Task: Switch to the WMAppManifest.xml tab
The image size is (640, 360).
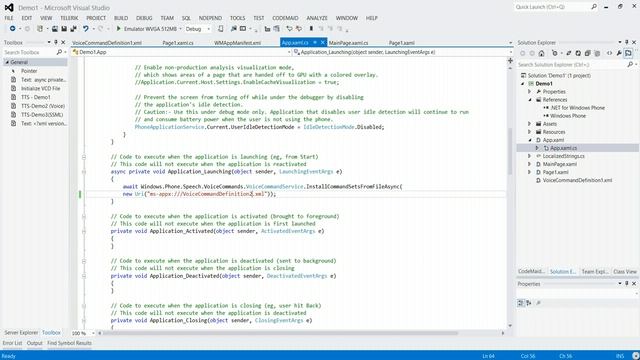Action: (x=238, y=43)
